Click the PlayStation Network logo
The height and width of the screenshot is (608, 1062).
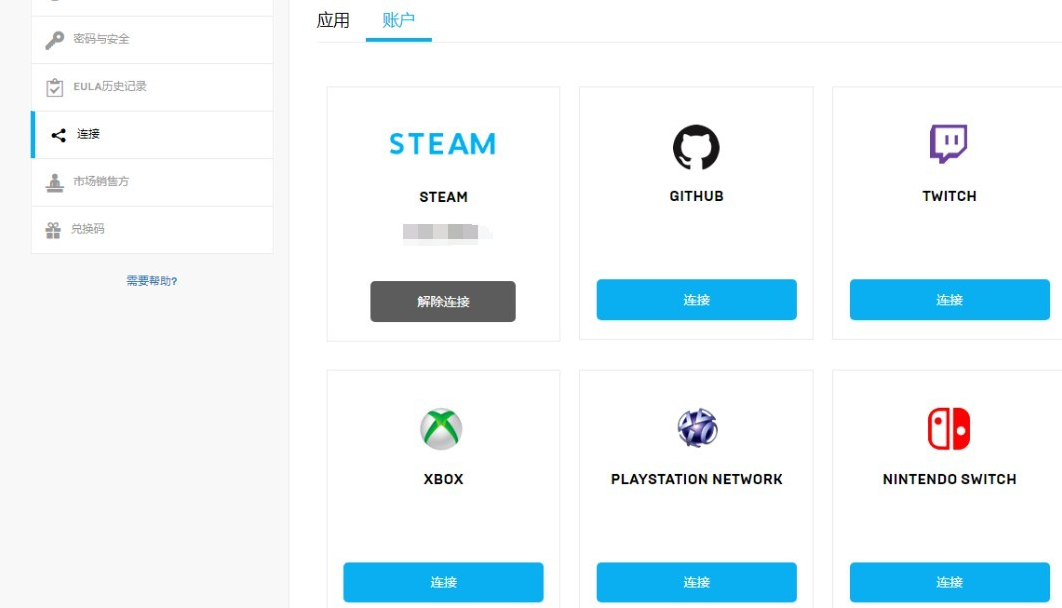pos(696,428)
